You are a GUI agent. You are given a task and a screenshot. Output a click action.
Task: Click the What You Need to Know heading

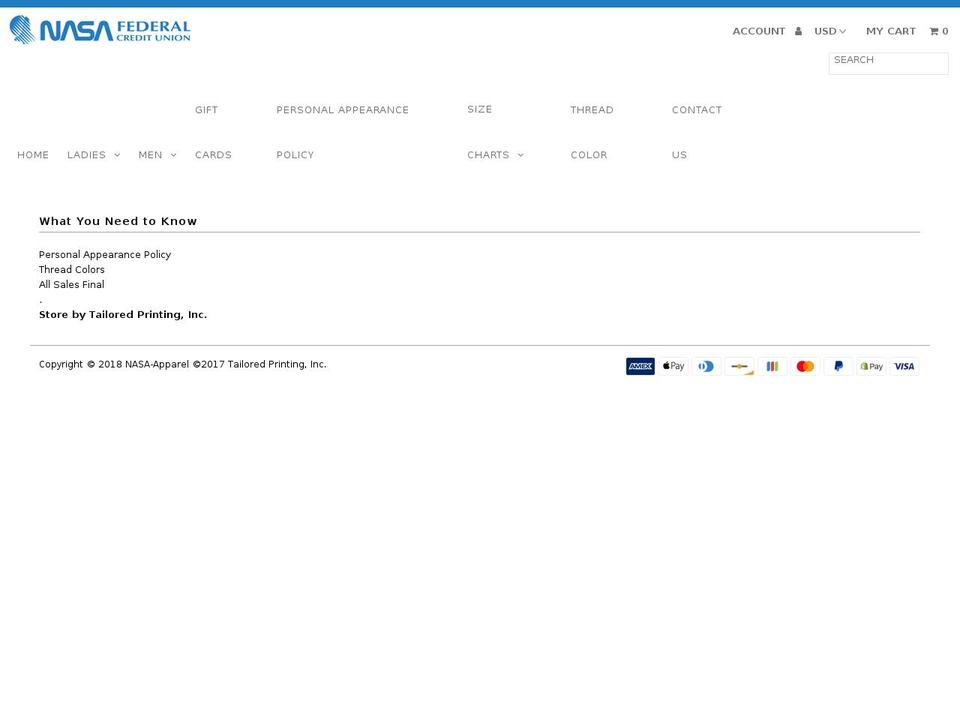coord(118,221)
